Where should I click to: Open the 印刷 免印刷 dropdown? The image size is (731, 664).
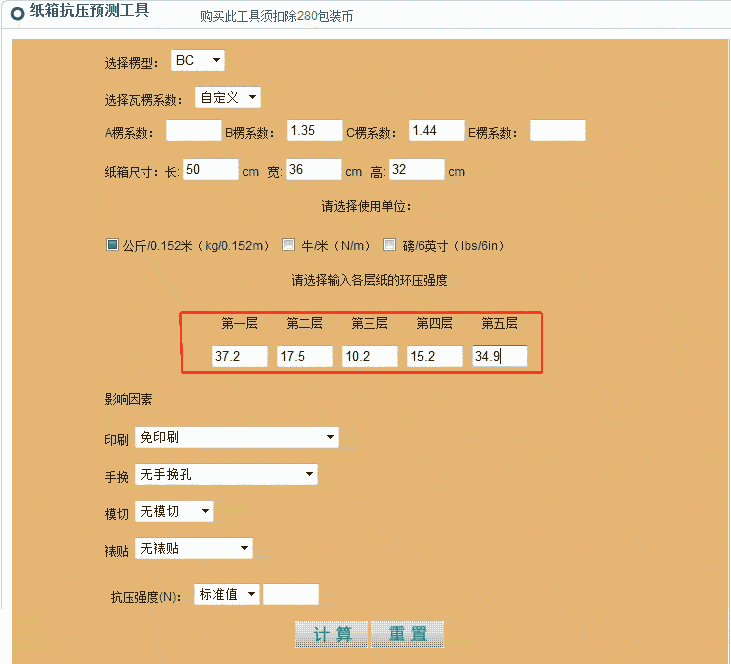pyautogui.click(x=236, y=437)
